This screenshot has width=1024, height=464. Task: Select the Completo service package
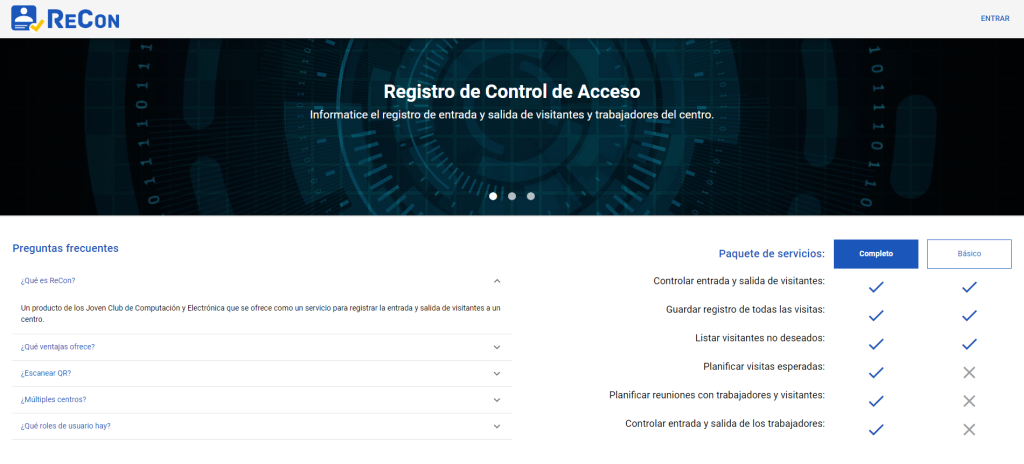(x=876, y=254)
